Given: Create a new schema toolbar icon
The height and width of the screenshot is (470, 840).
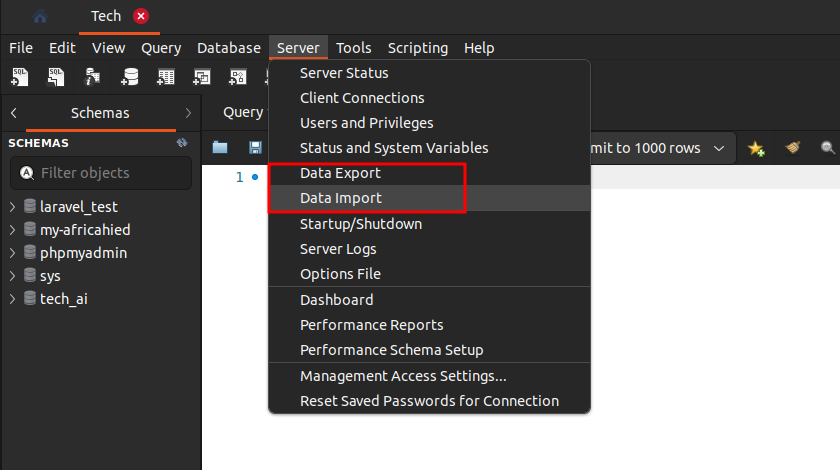Looking at the screenshot, I should coord(129,77).
